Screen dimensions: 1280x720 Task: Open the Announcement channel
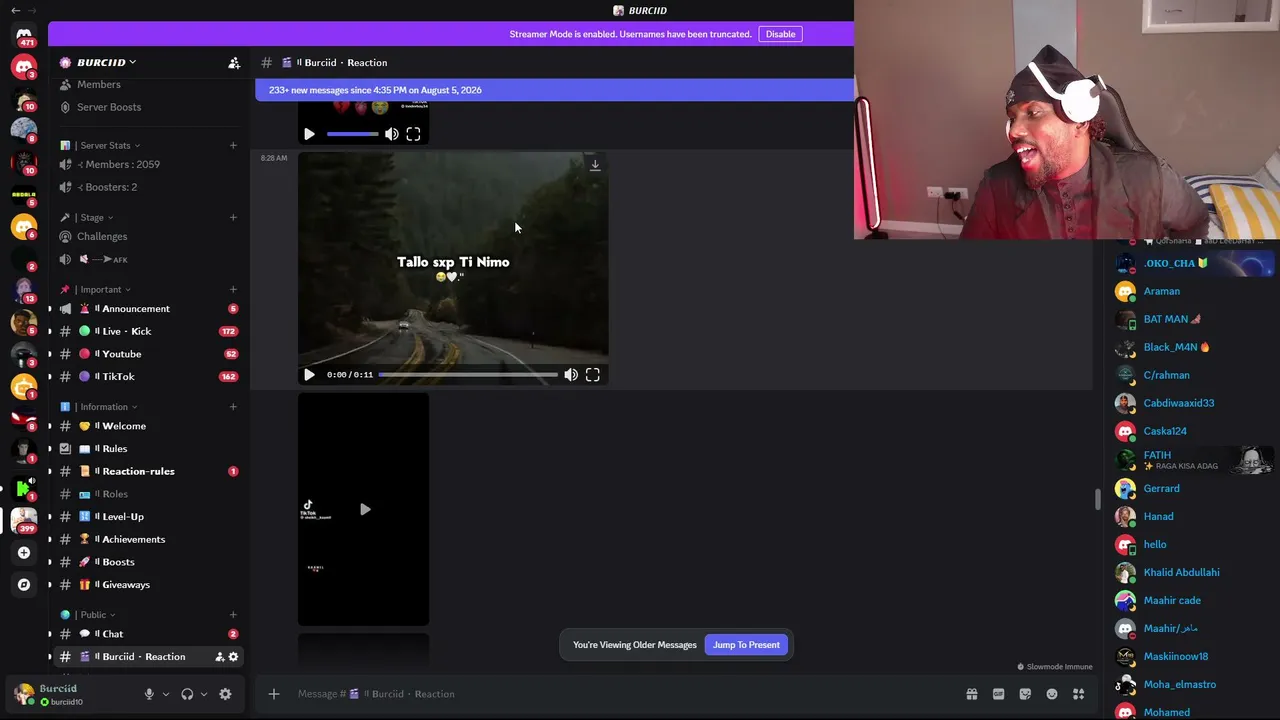coord(148,309)
